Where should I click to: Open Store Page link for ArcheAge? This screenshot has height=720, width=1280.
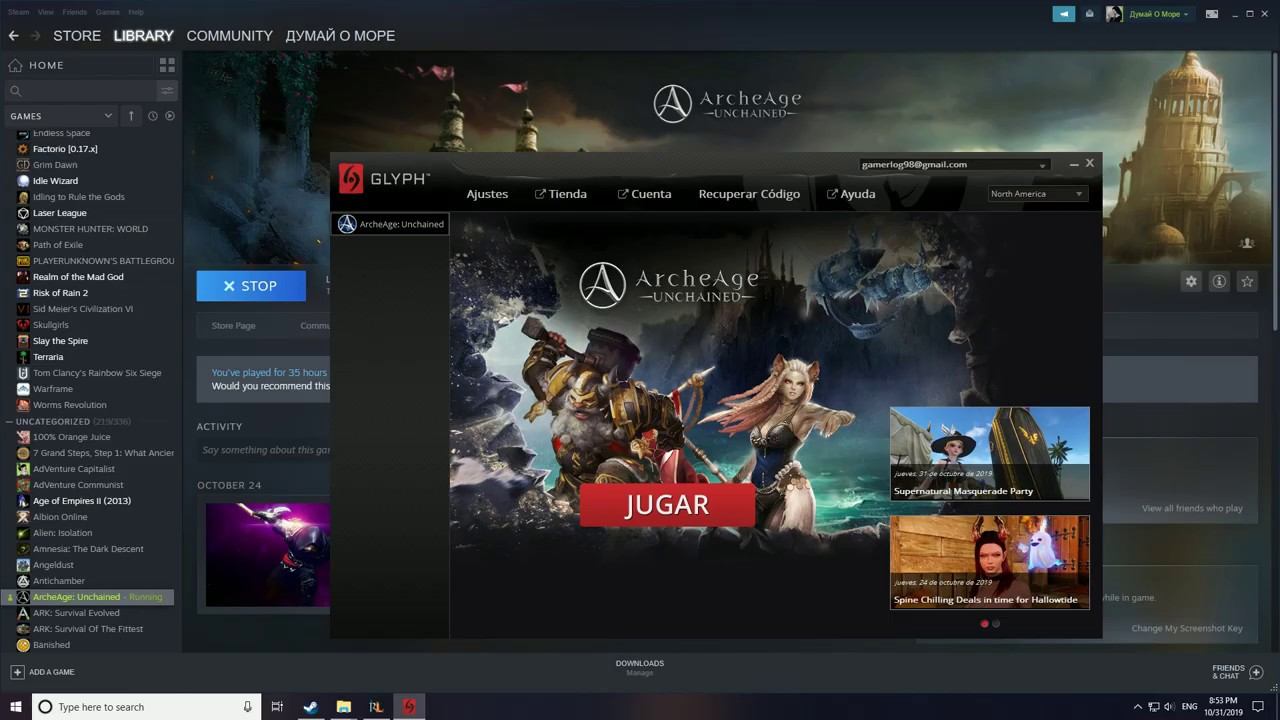233,326
